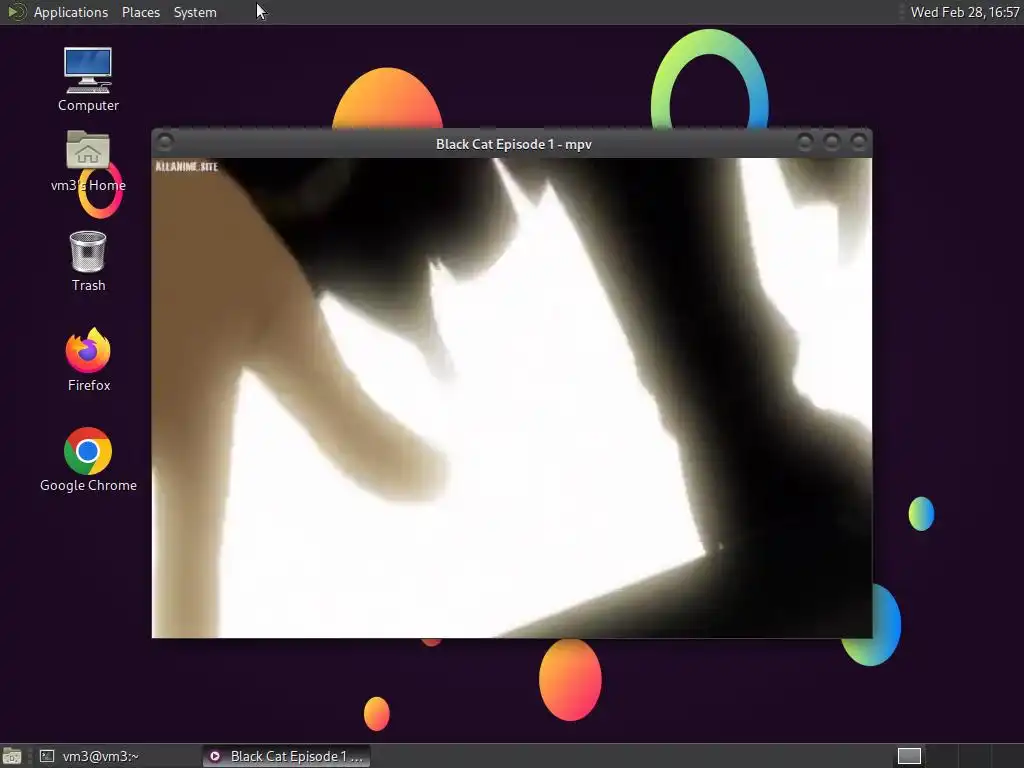Open the System menu

[195, 12]
